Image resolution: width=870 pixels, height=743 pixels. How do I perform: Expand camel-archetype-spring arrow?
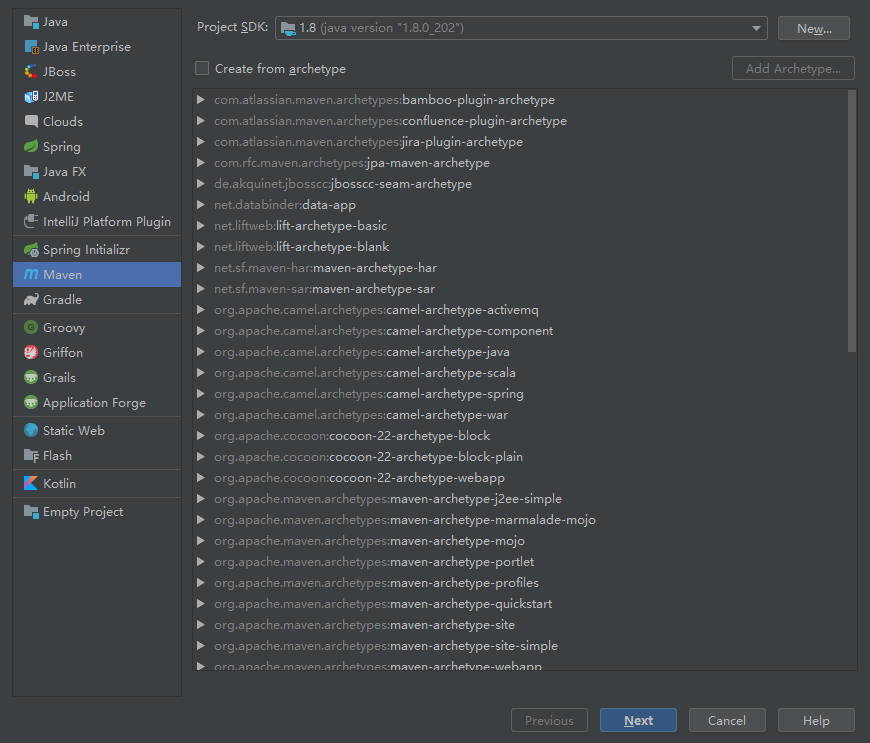[201, 394]
